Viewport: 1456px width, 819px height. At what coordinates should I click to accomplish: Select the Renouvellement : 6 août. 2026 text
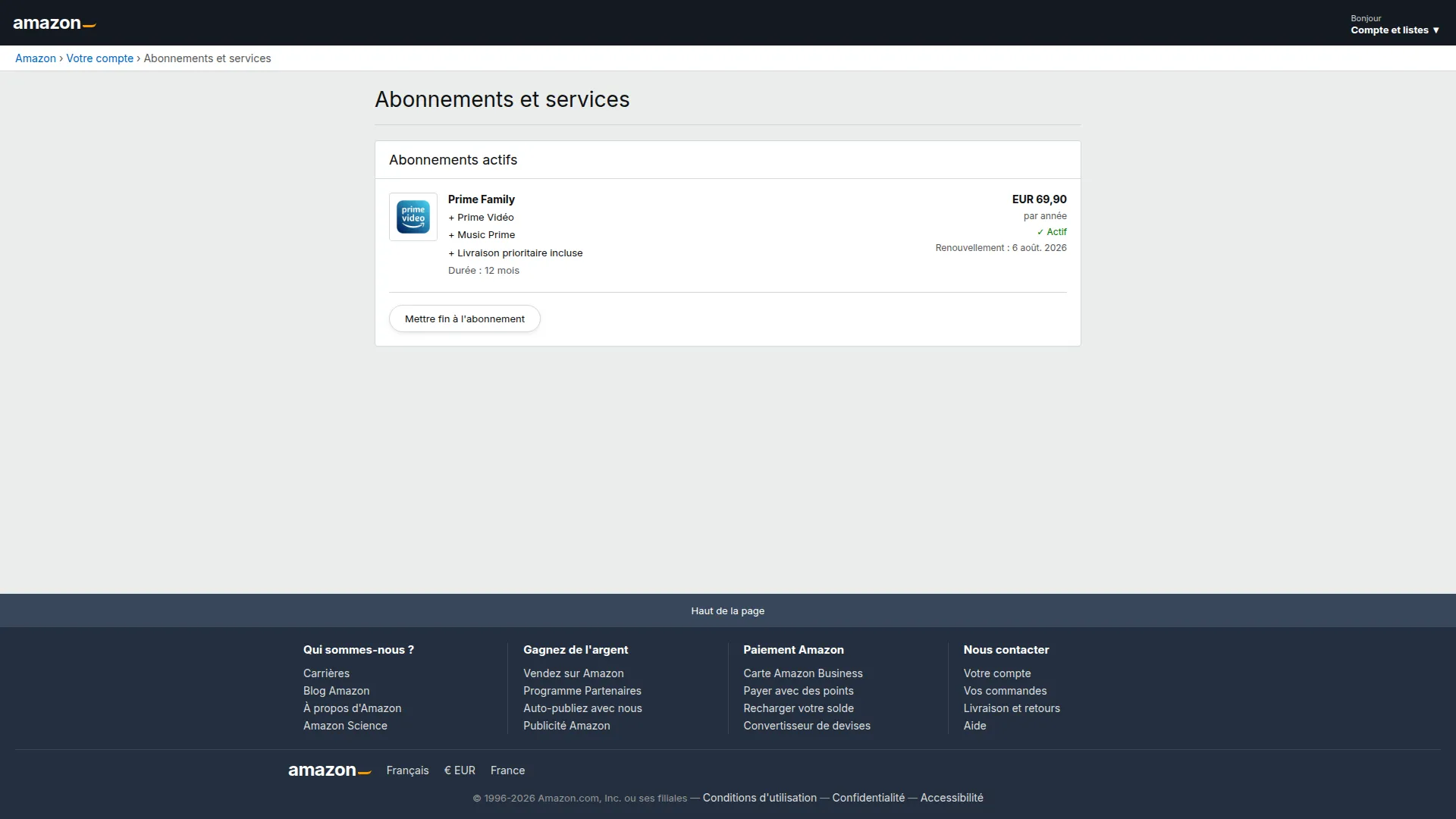point(1001,248)
